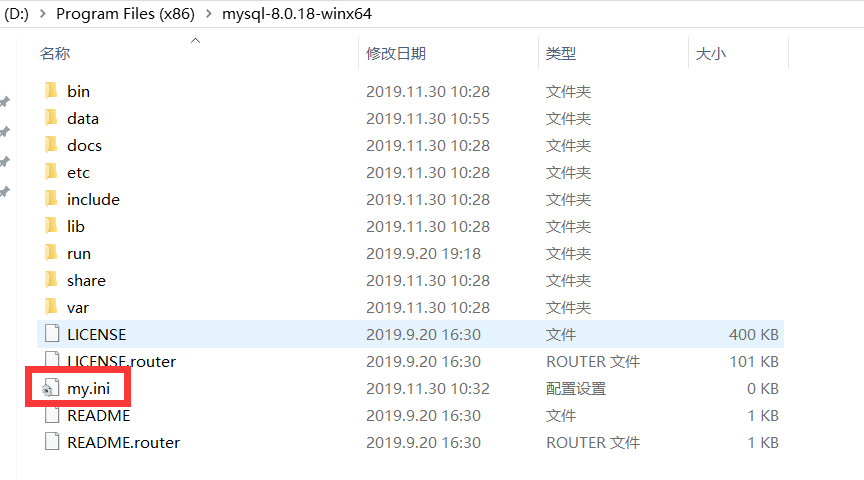864x480 pixels.
Task: Click the docs folder icon
Action: click(51, 144)
